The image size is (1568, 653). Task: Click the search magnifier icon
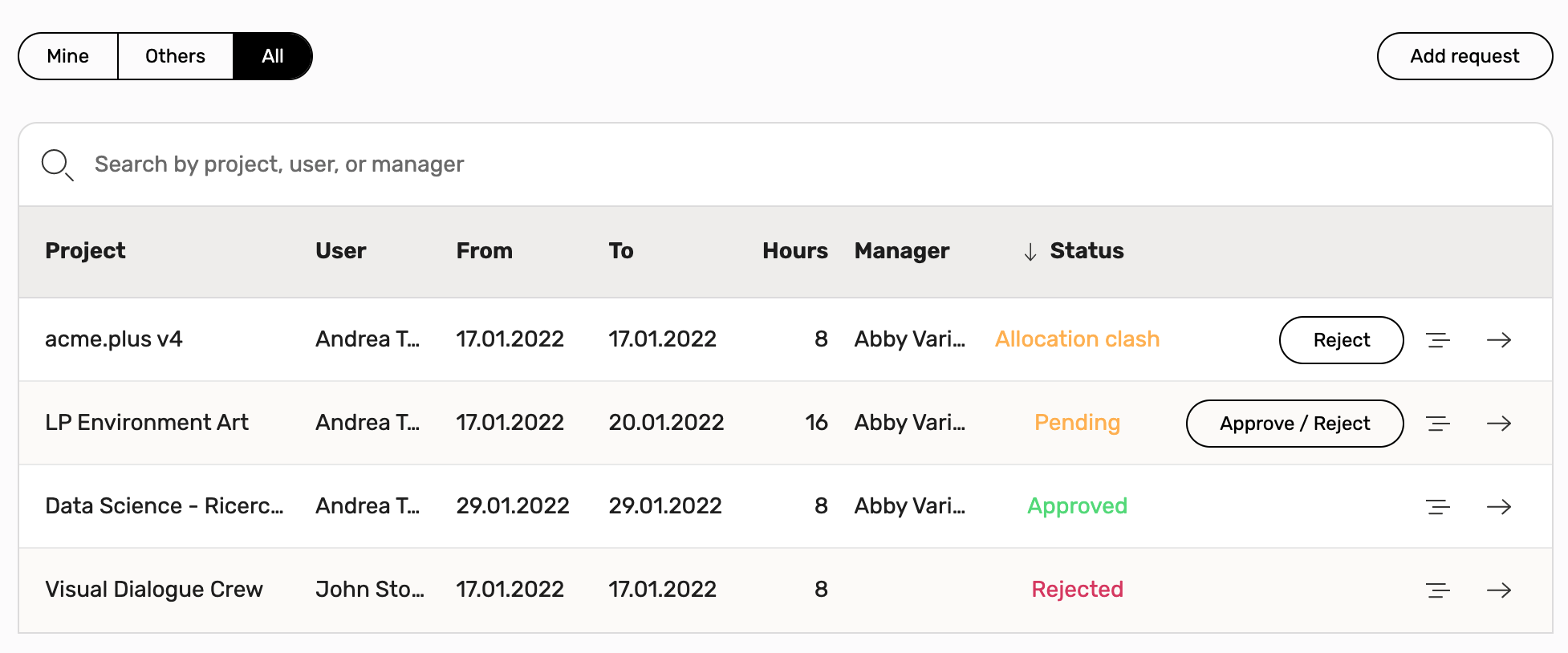58,165
